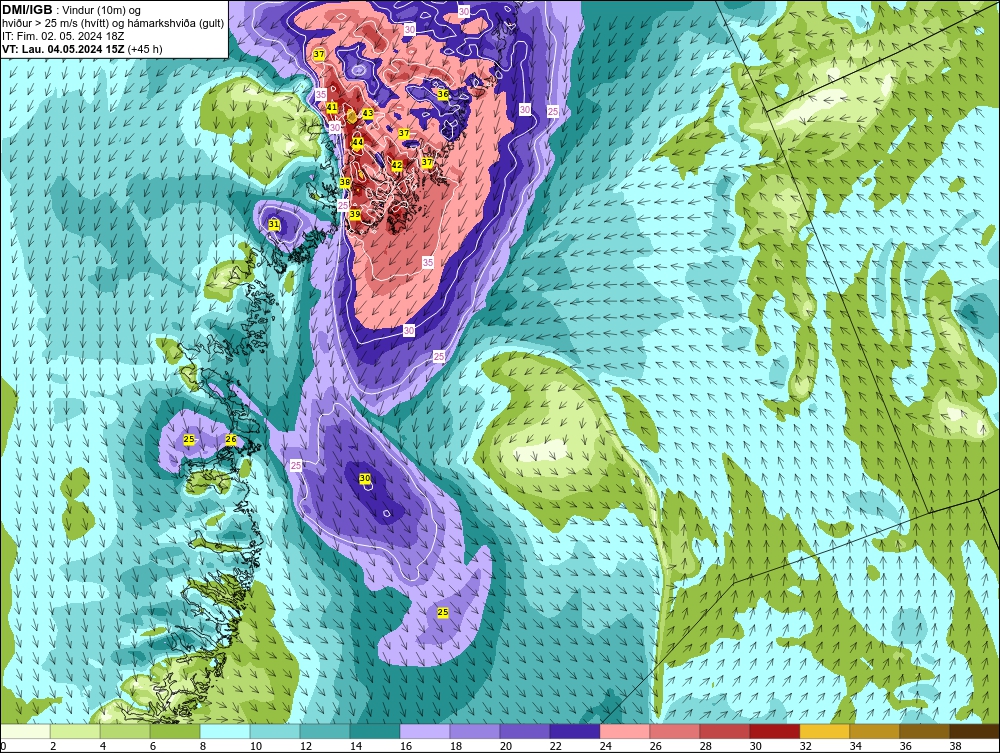Click the legend scale number 24
This screenshot has height=753, width=1000.
coord(606,746)
